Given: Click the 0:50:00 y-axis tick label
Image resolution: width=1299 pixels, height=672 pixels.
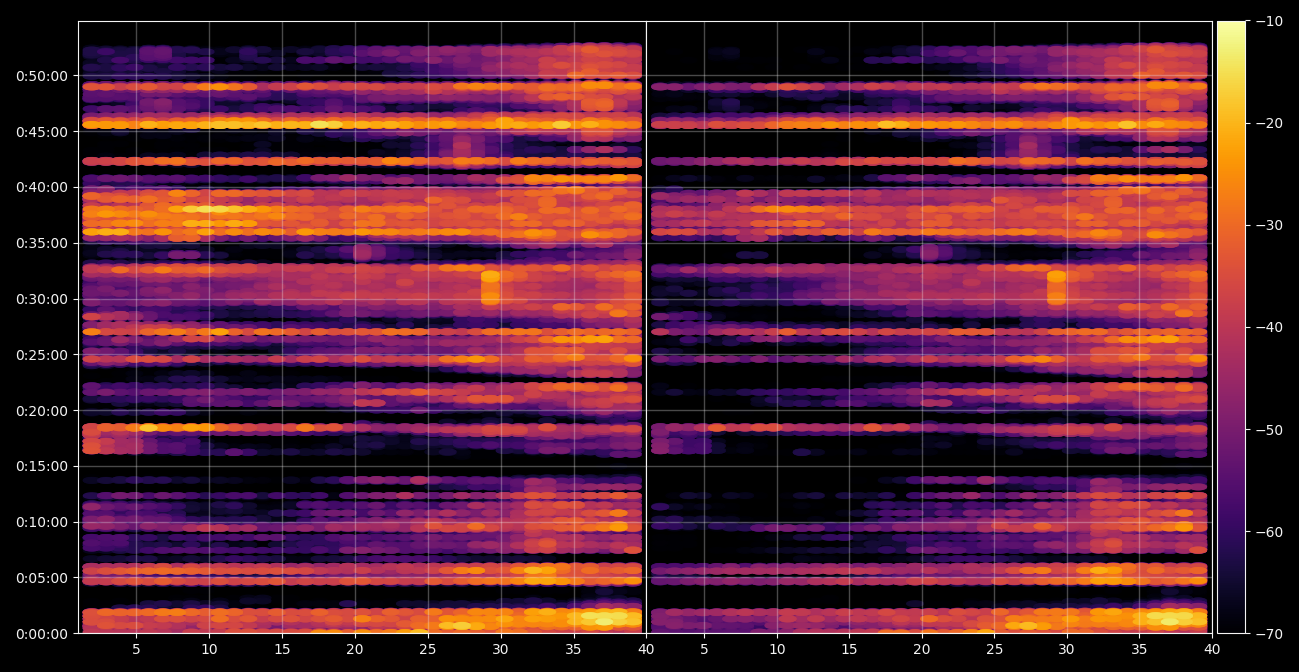Looking at the screenshot, I should coord(42,76).
